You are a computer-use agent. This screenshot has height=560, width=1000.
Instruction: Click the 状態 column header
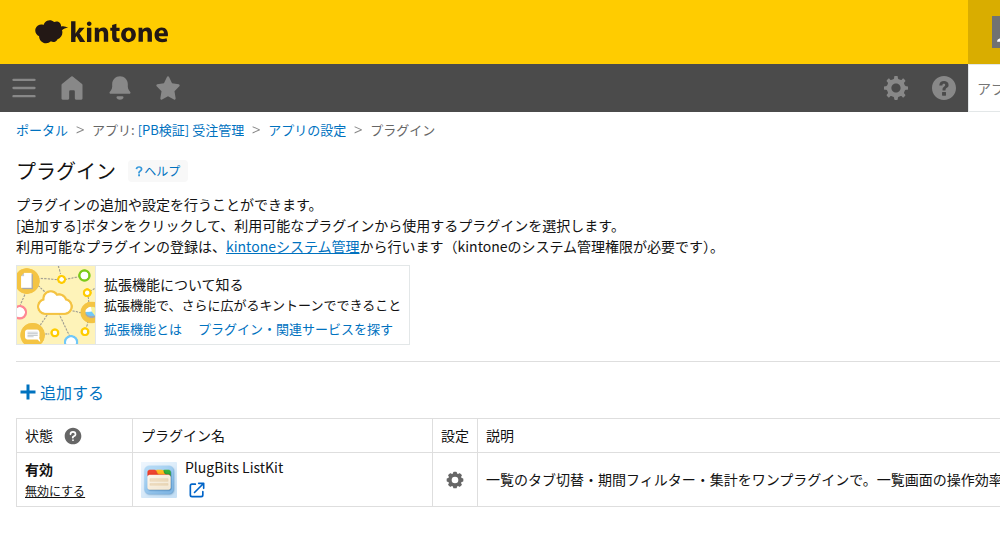[39, 436]
